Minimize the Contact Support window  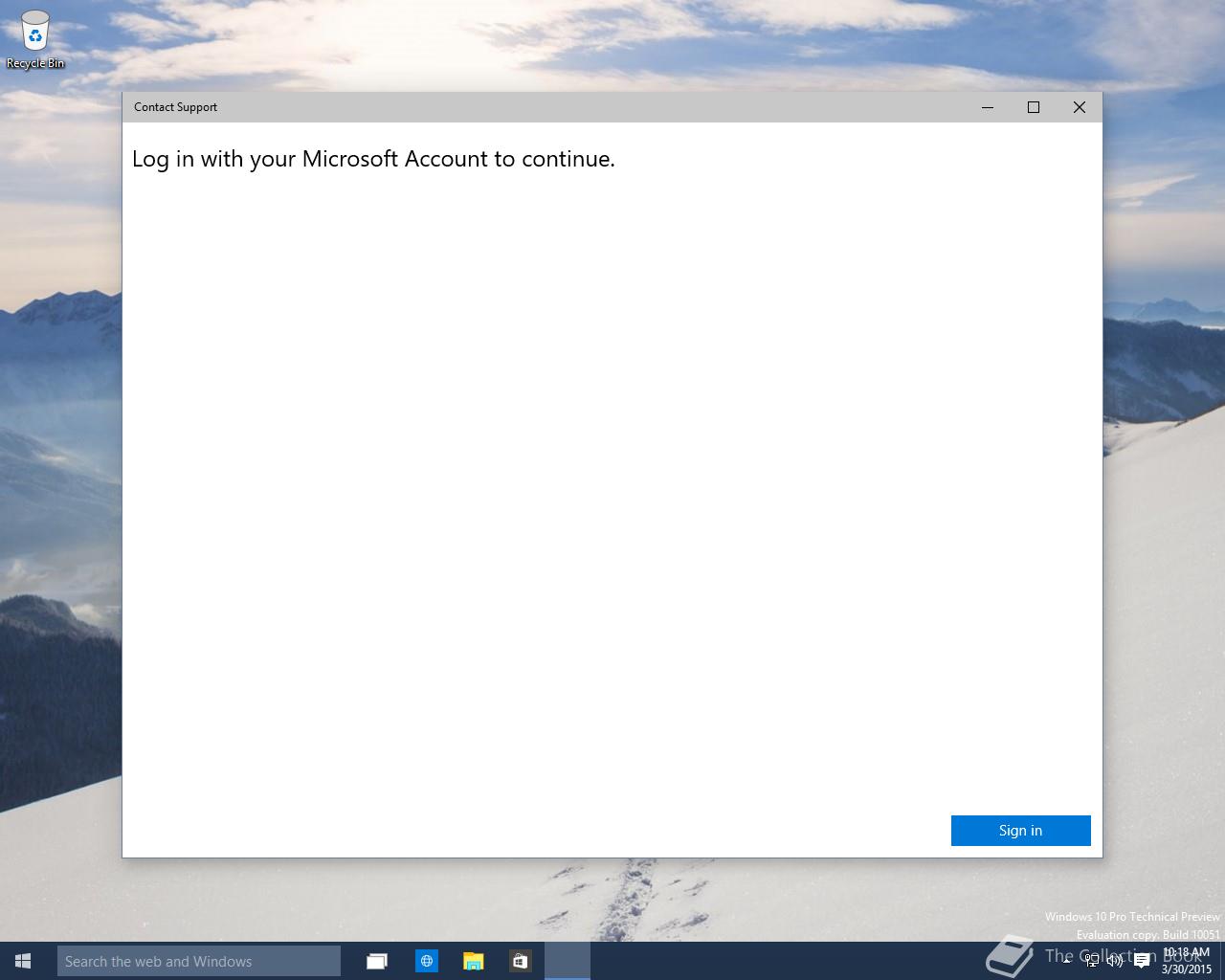pyautogui.click(x=988, y=107)
